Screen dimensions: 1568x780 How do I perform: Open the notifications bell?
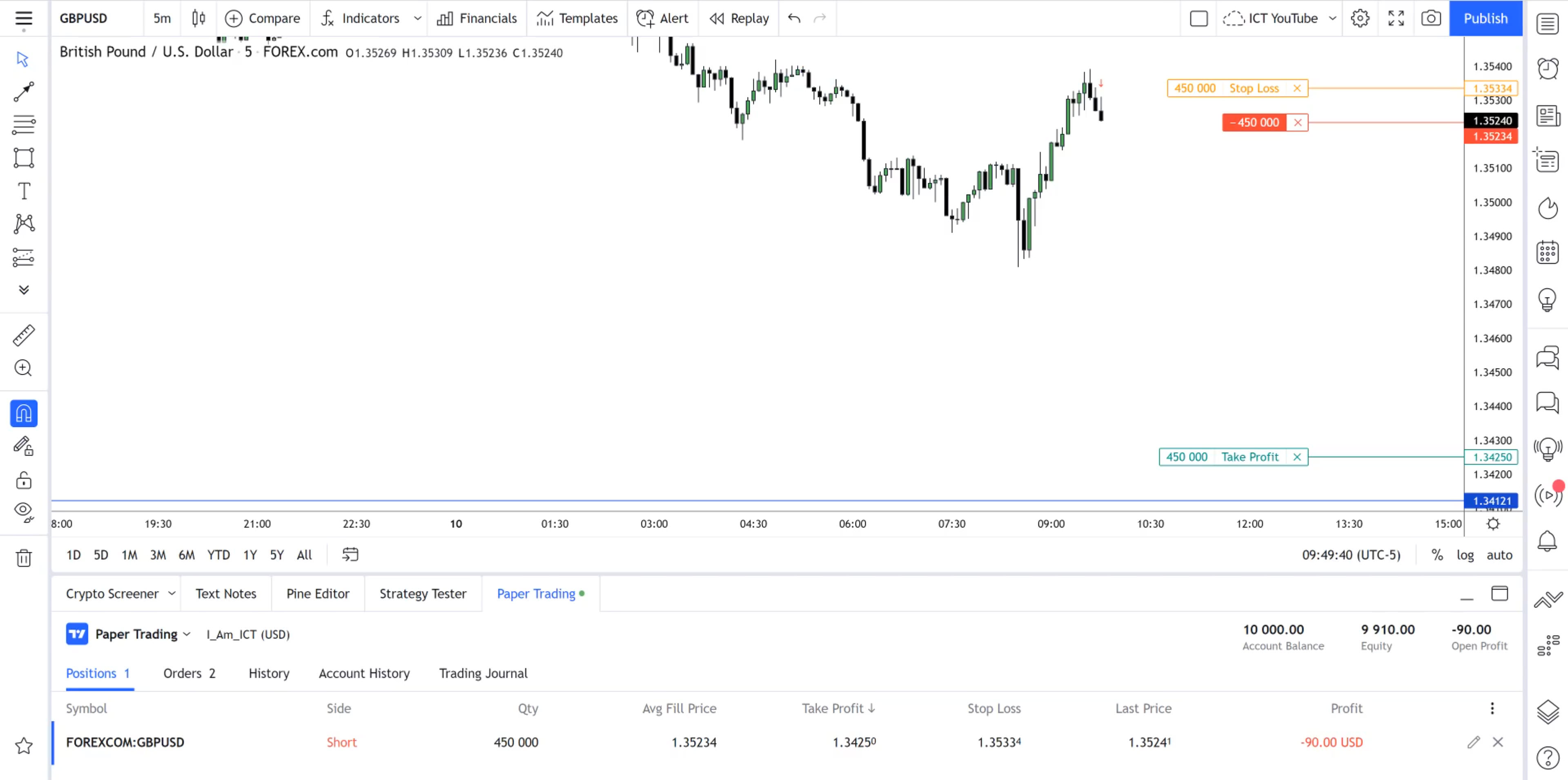(x=1547, y=541)
